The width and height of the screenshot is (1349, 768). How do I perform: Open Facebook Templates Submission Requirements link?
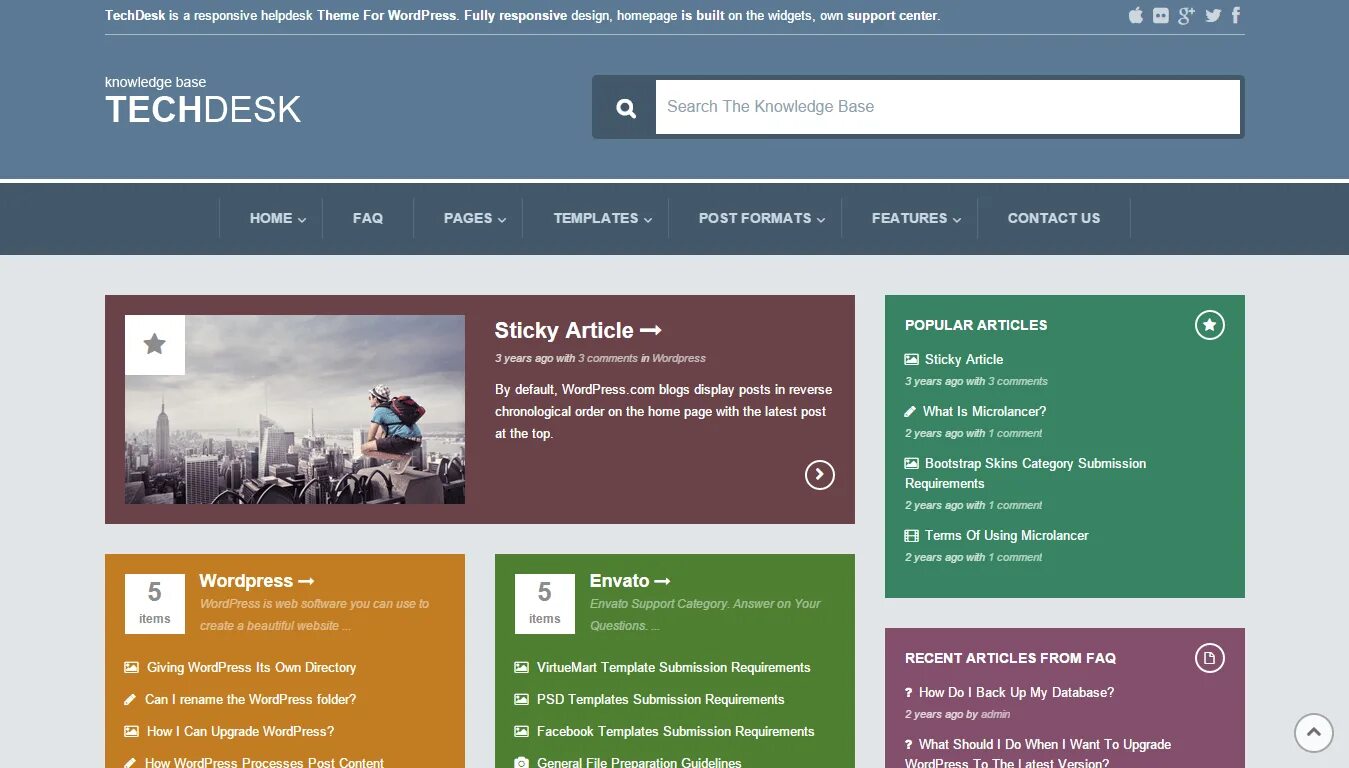click(x=675, y=731)
